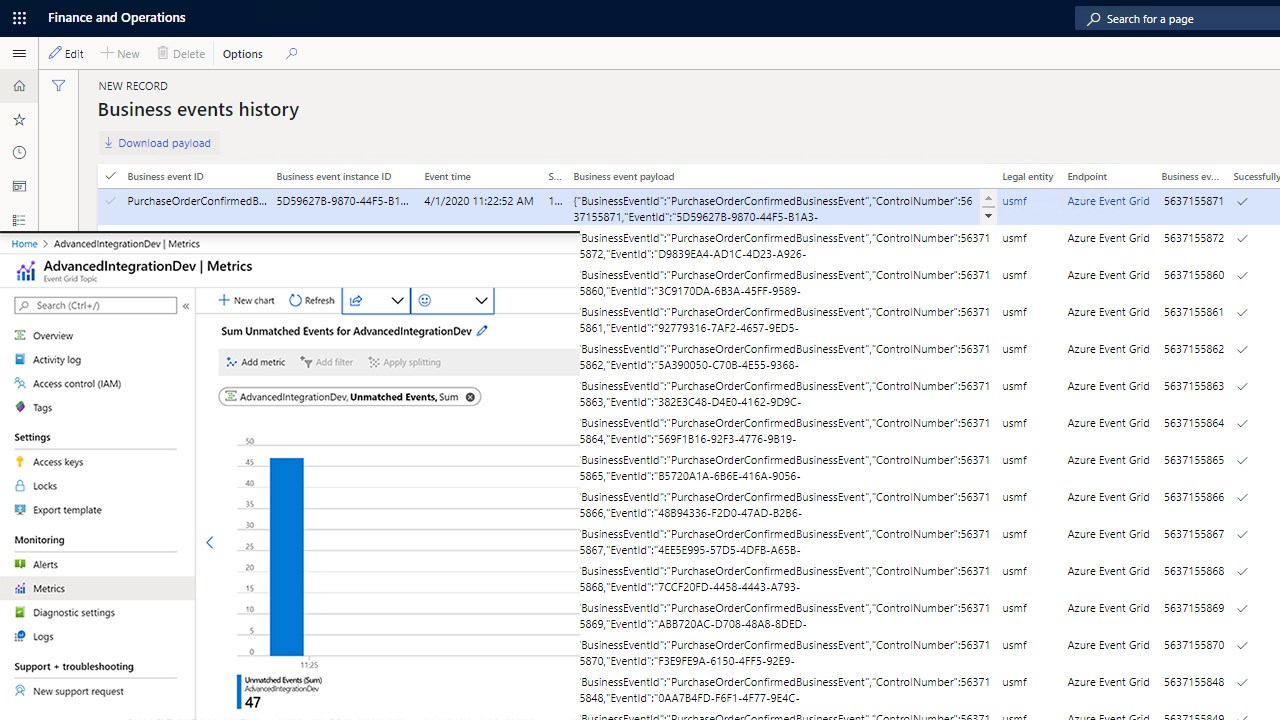The image size is (1280, 720).
Task: Open the filter pane funnel icon
Action: [59, 86]
